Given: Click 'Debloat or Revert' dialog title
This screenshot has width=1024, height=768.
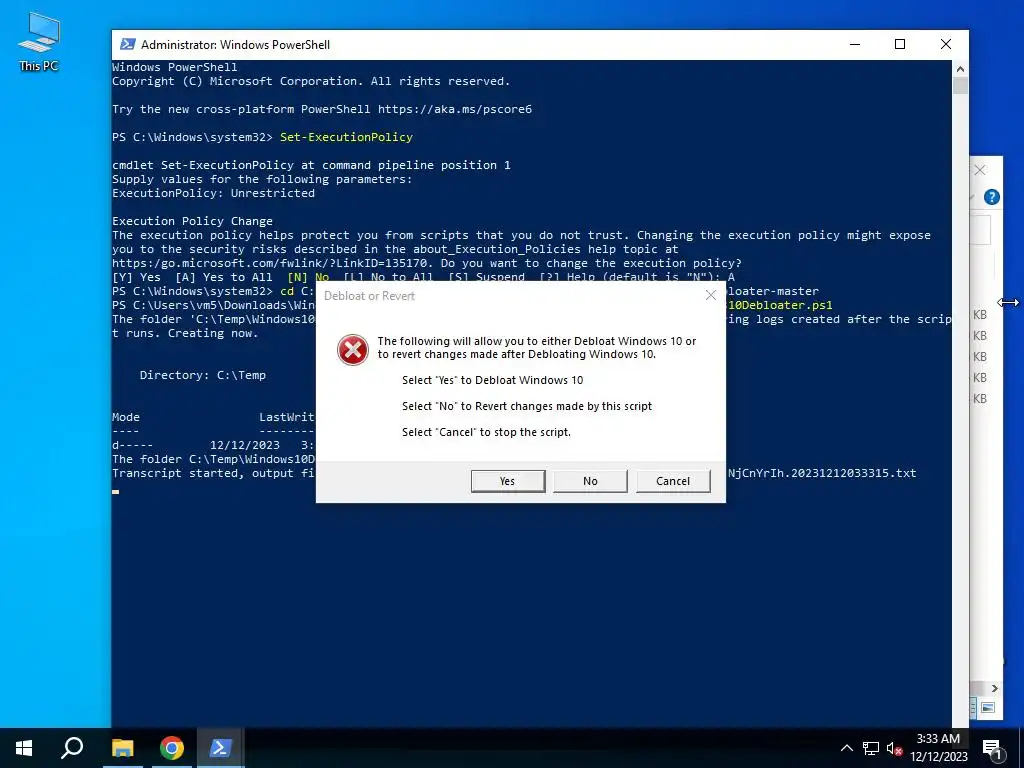Looking at the screenshot, I should click(370, 296).
